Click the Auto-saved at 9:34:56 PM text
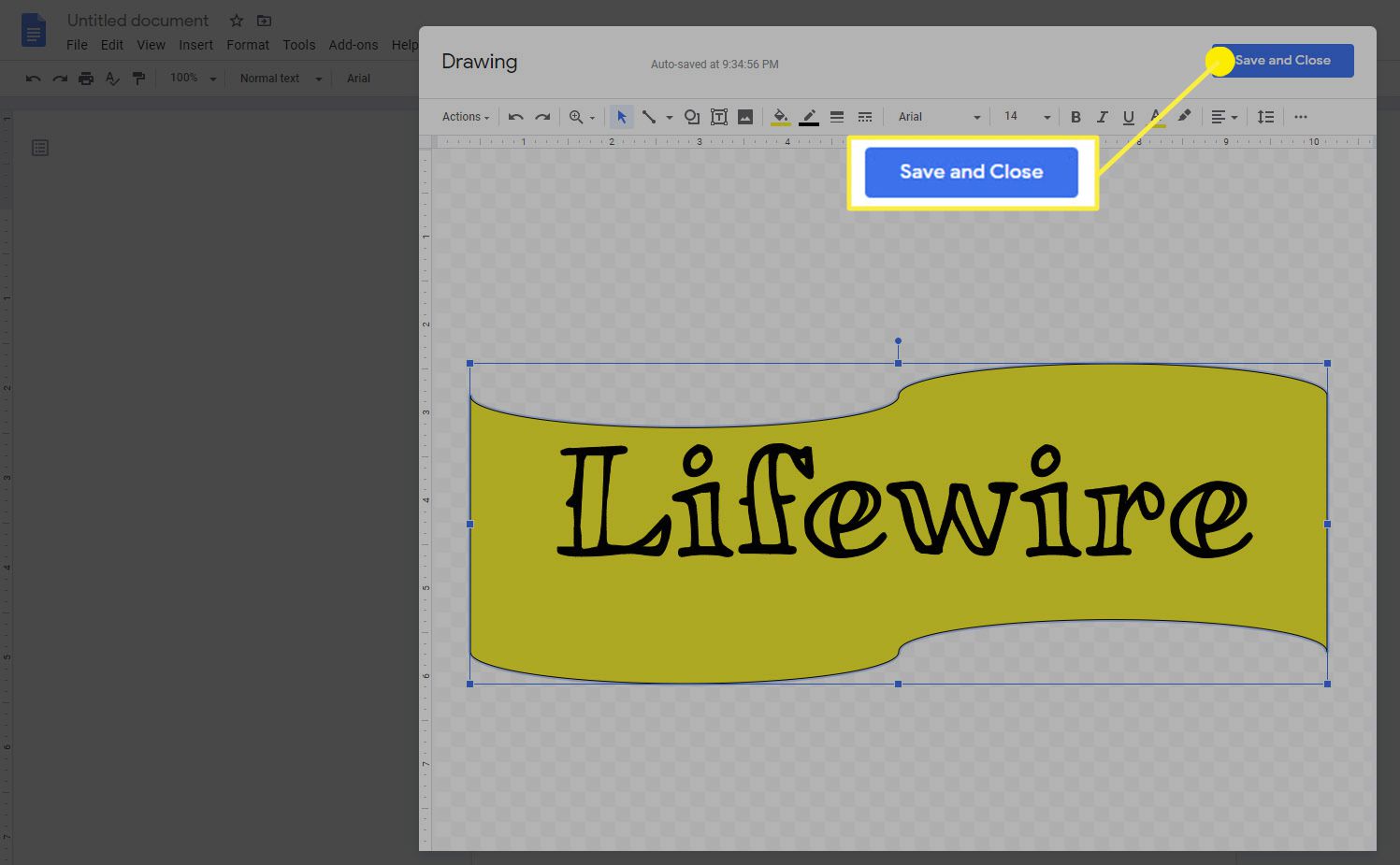 click(x=714, y=65)
